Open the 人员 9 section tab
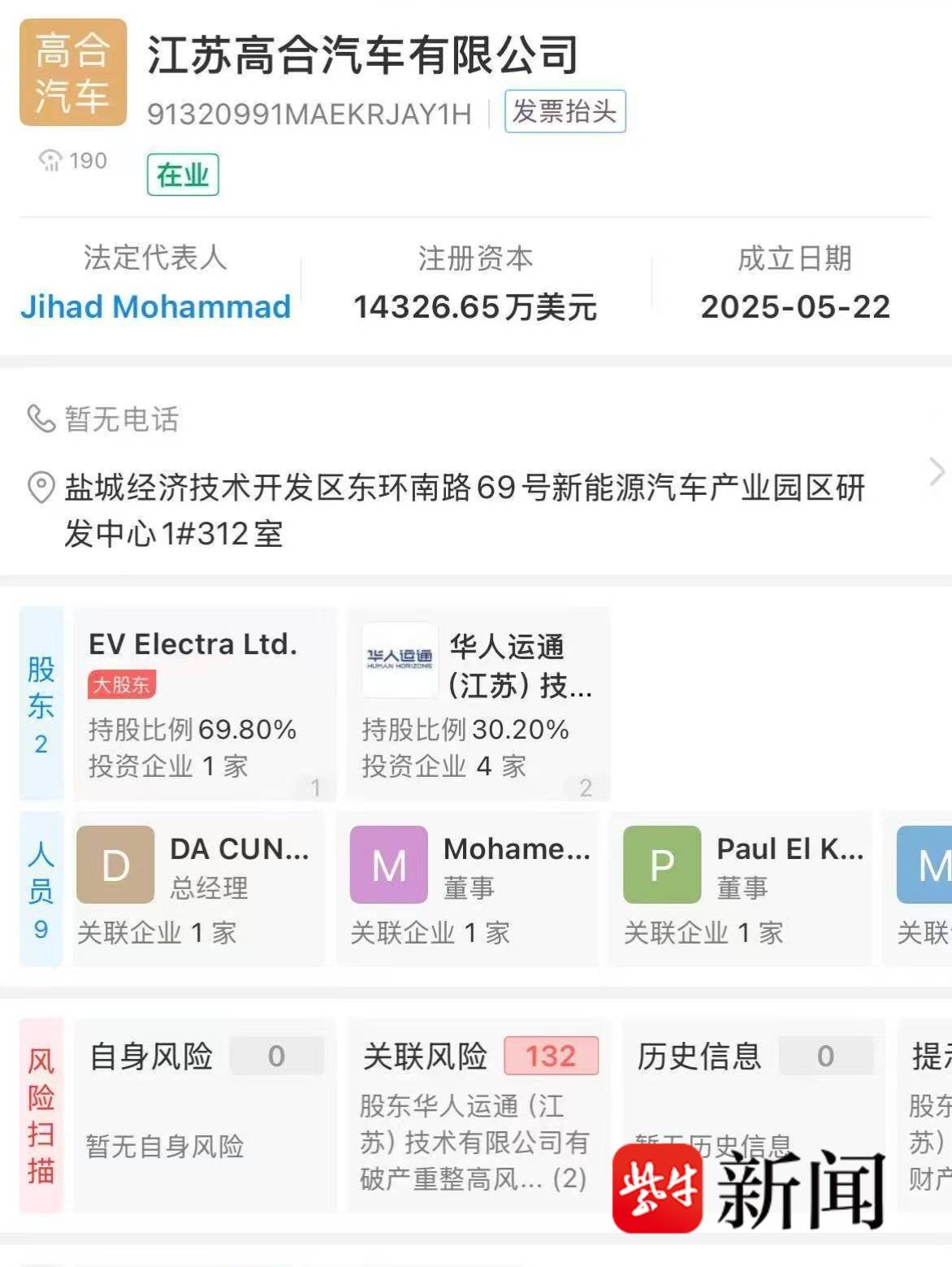 point(41,888)
